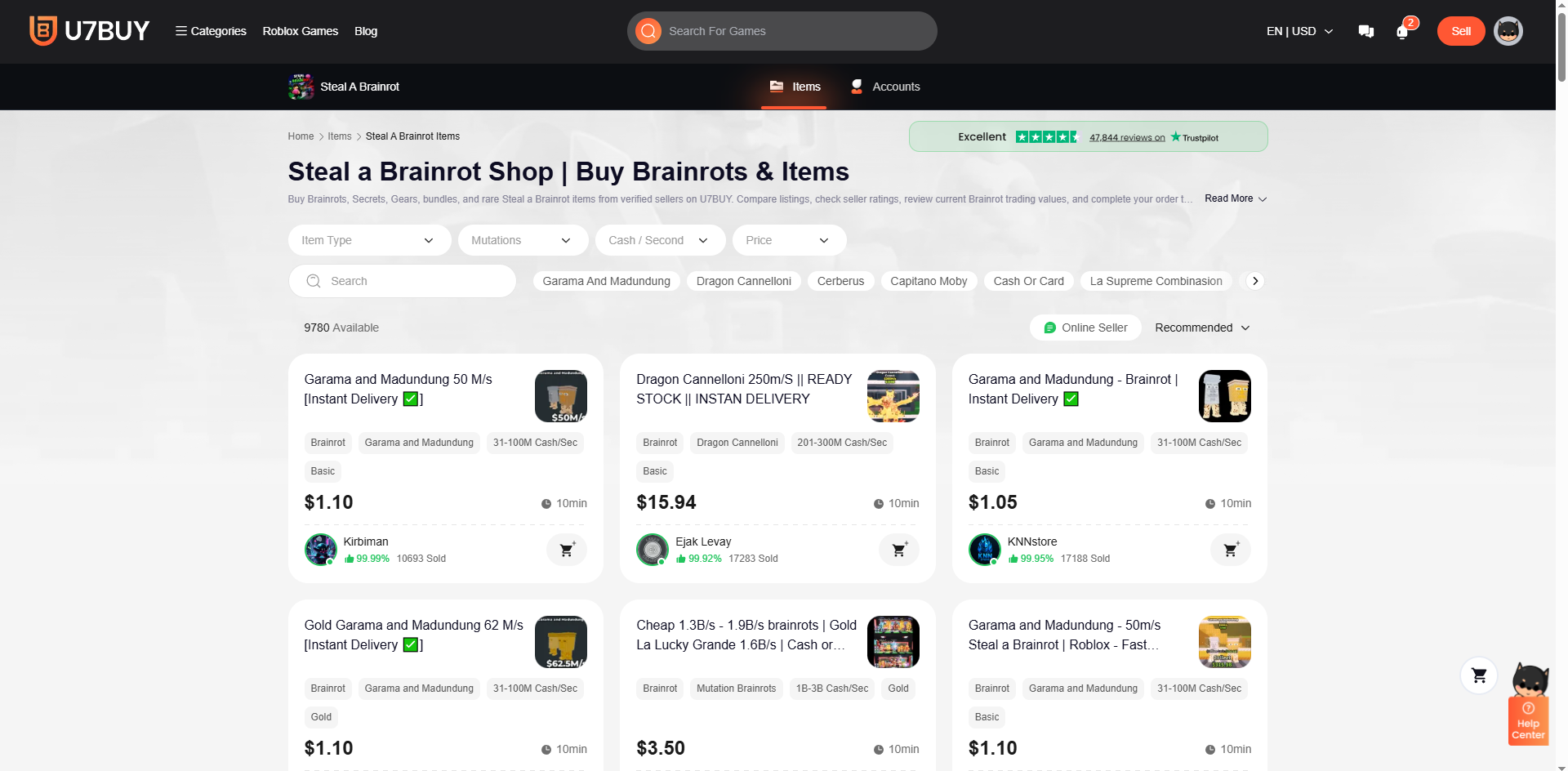1568x771 pixels.
Task: Add KNNstore's listing to cart
Action: pyautogui.click(x=1231, y=550)
